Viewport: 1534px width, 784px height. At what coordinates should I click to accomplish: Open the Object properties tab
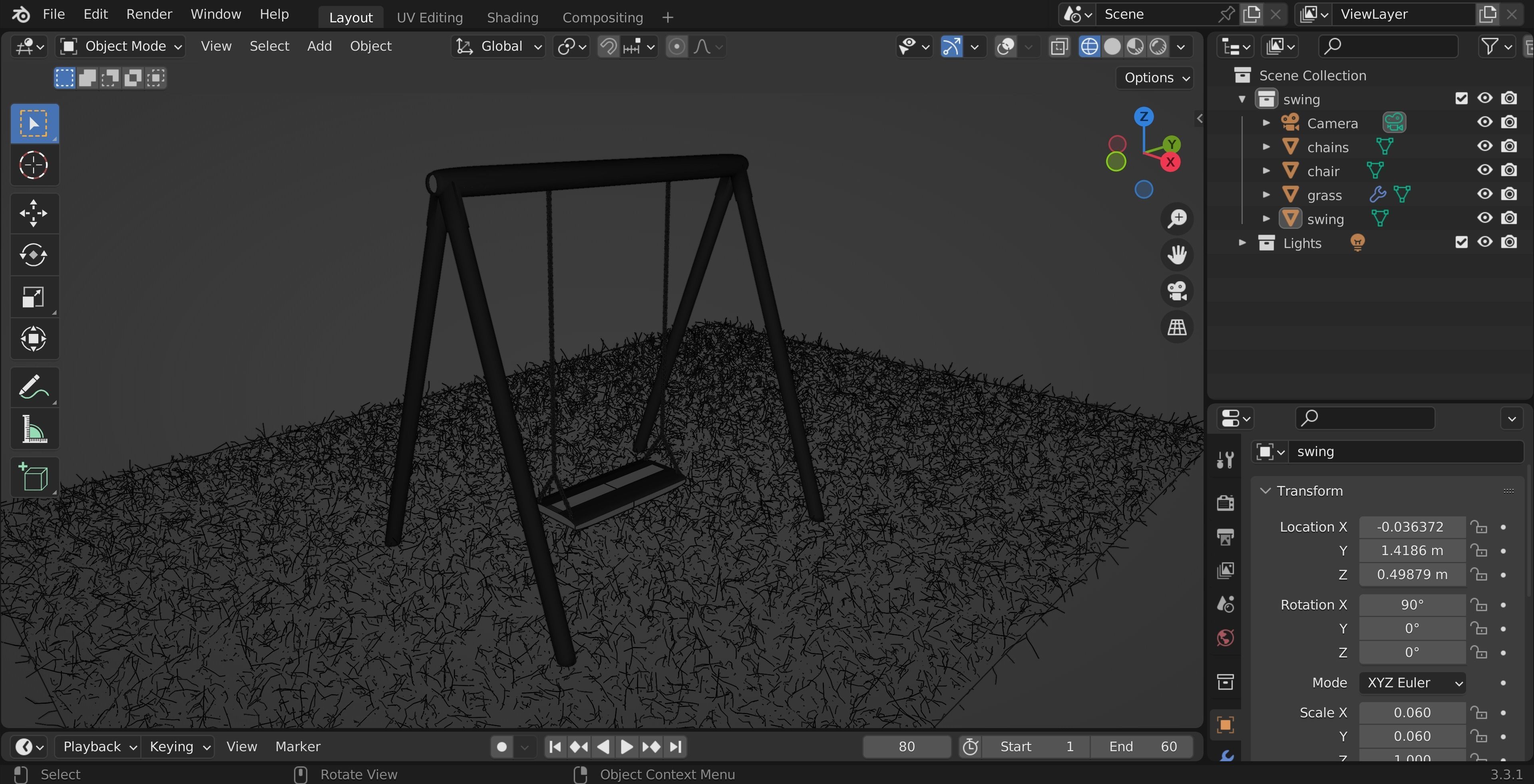(x=1225, y=724)
